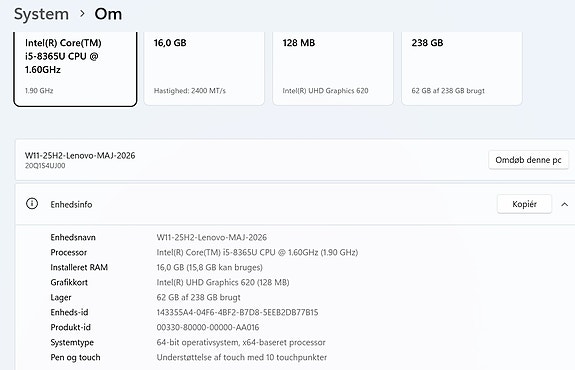Click the Enhedsinfo info circle icon

click(32, 204)
